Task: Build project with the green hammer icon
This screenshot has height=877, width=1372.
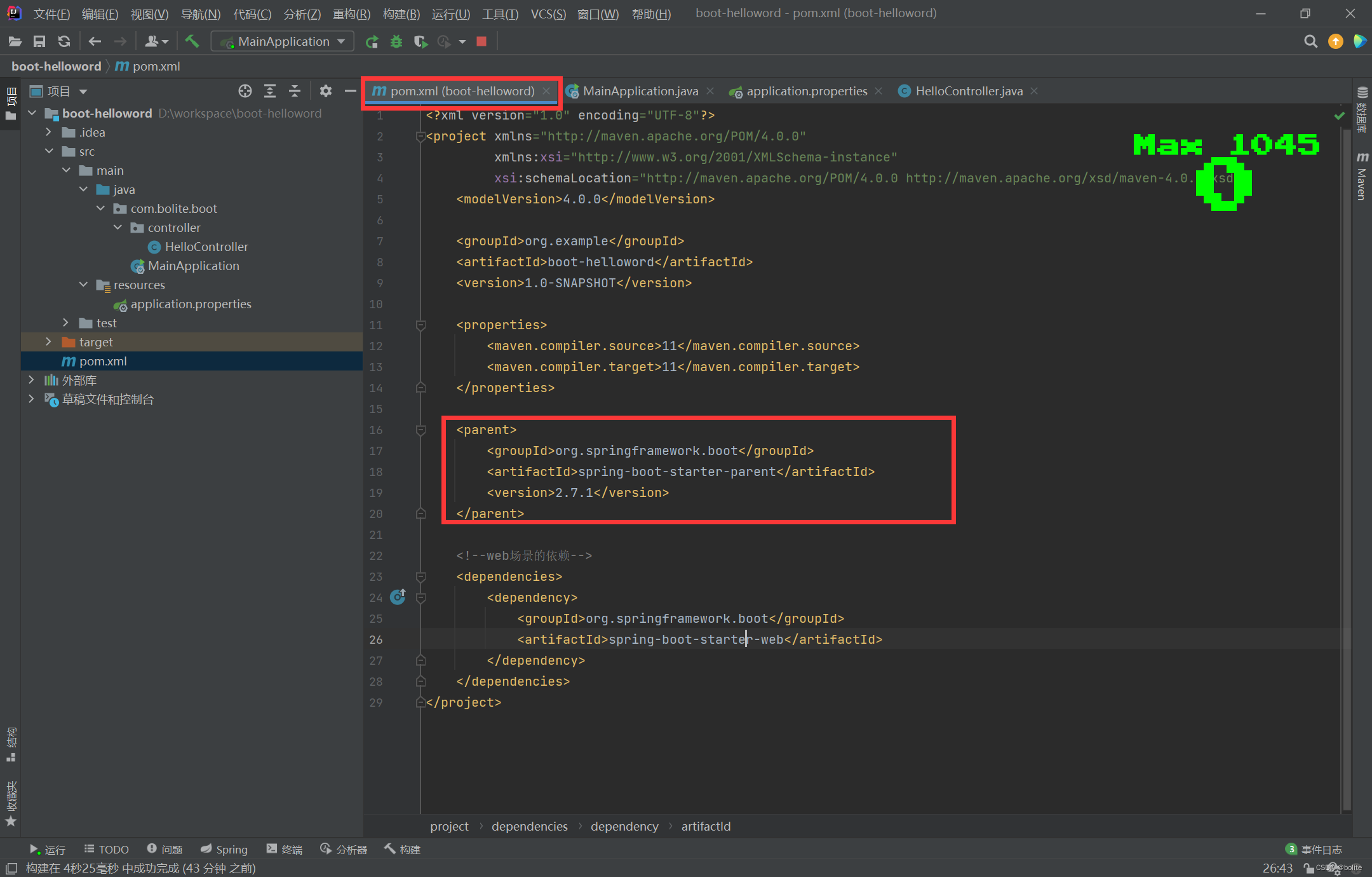Action: click(x=192, y=41)
